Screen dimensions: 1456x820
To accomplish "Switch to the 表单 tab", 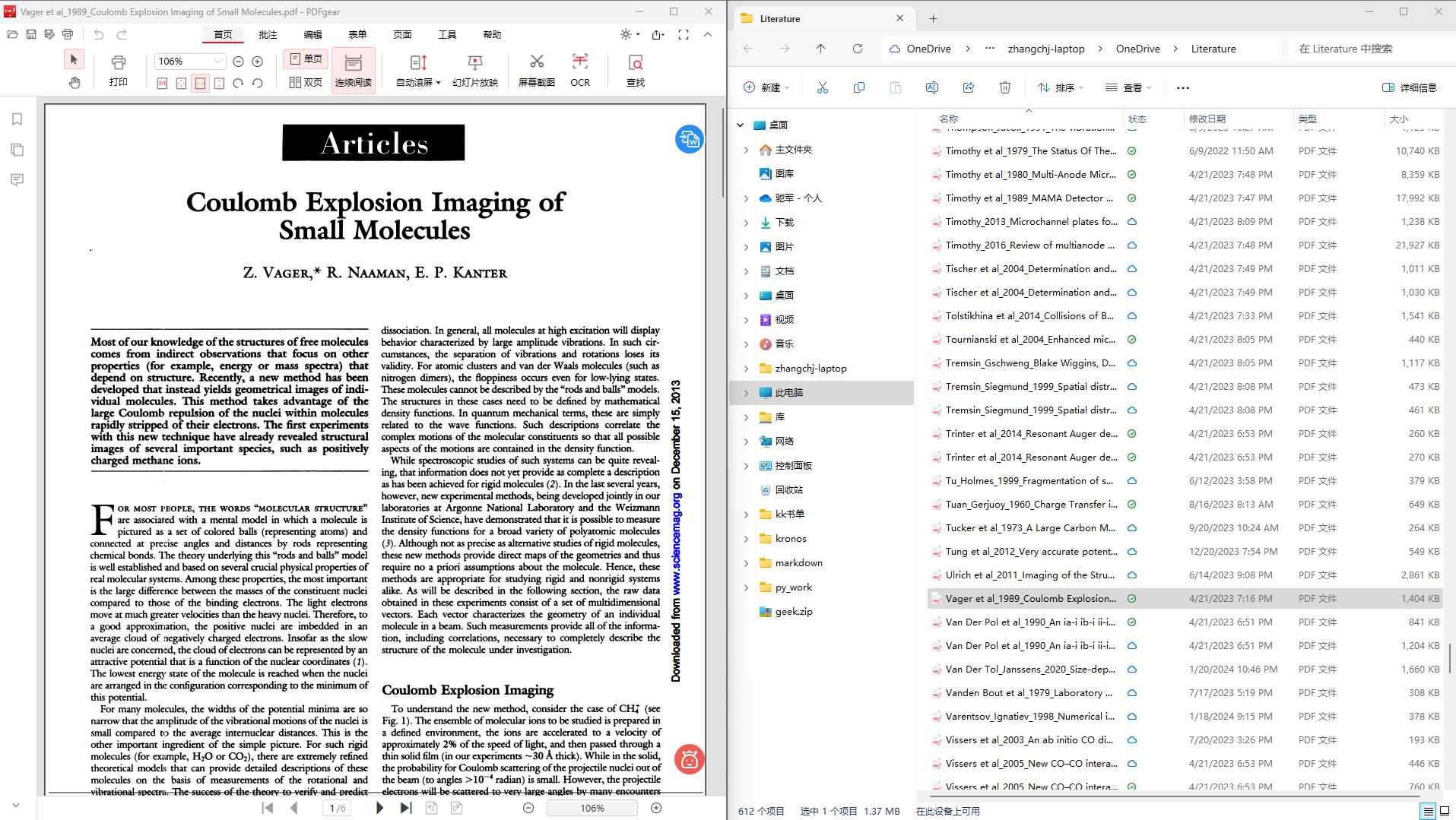I will pyautogui.click(x=357, y=34).
